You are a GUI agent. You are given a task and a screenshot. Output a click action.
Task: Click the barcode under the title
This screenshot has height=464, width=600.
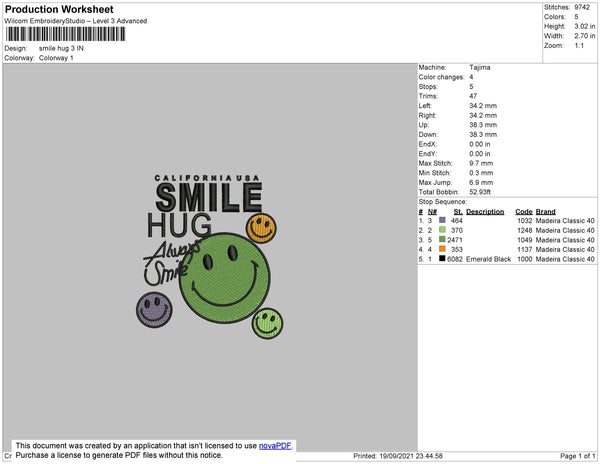click(65, 34)
